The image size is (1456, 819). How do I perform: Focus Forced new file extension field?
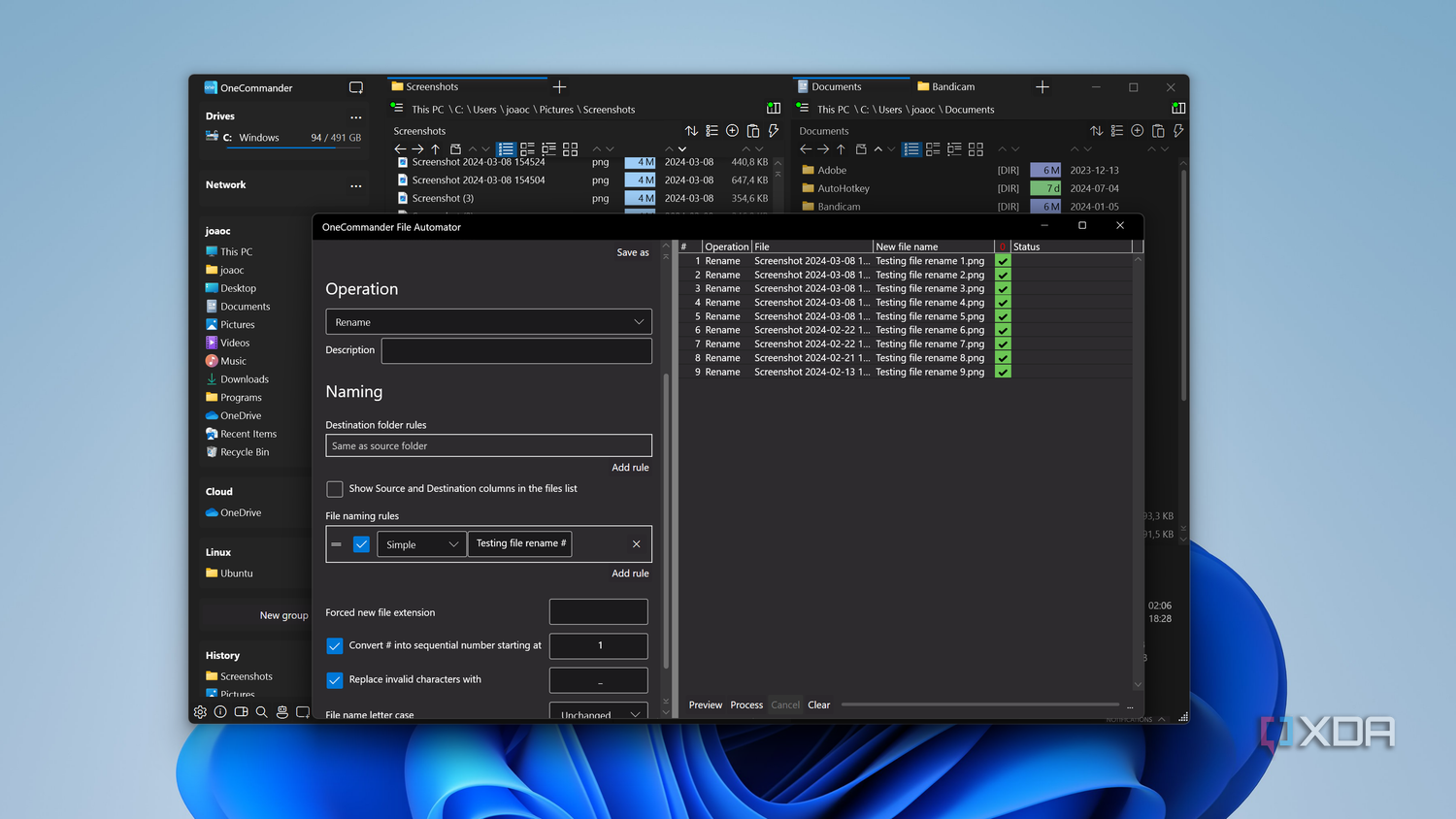(x=598, y=611)
